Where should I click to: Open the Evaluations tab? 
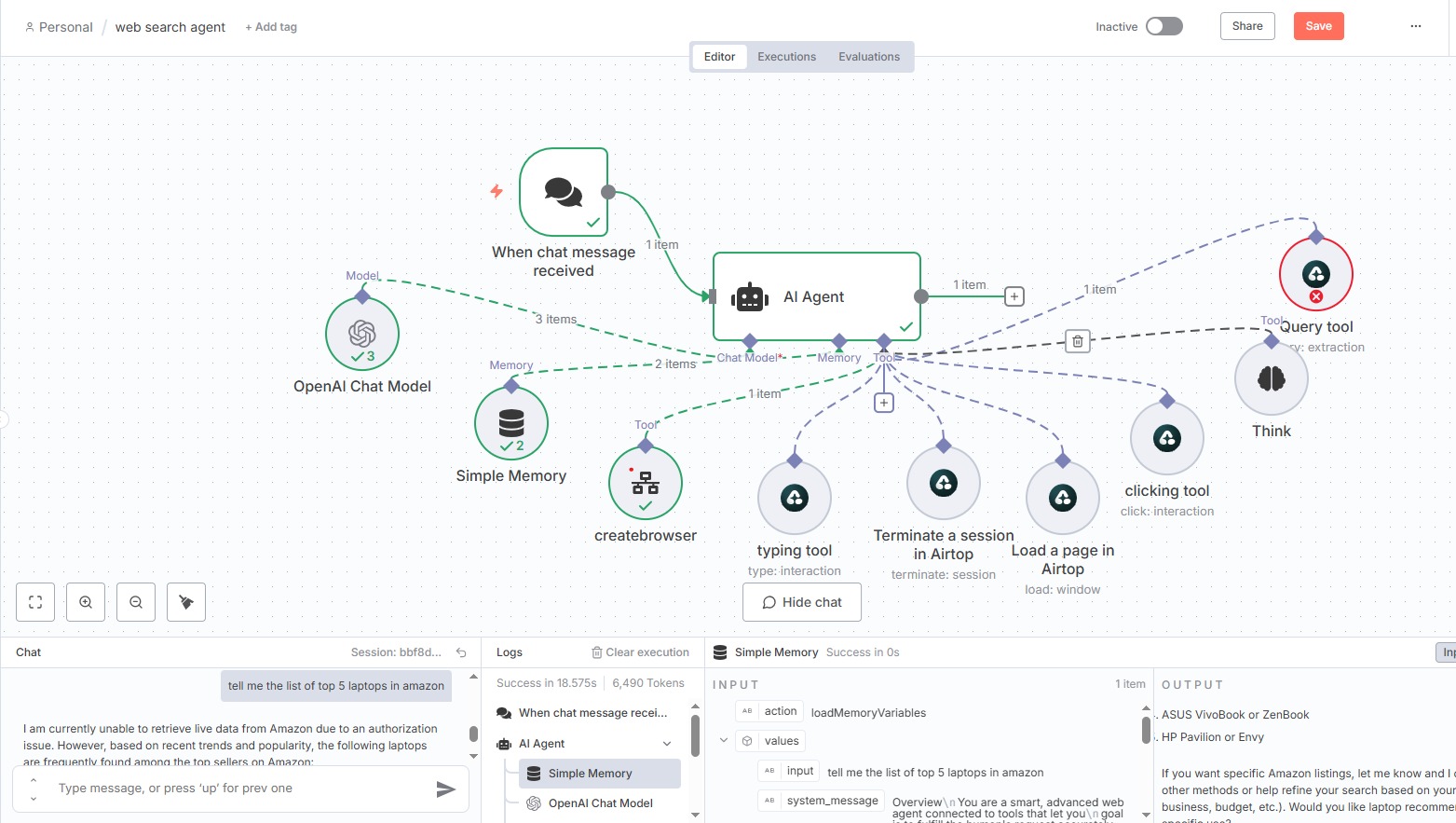(x=868, y=57)
